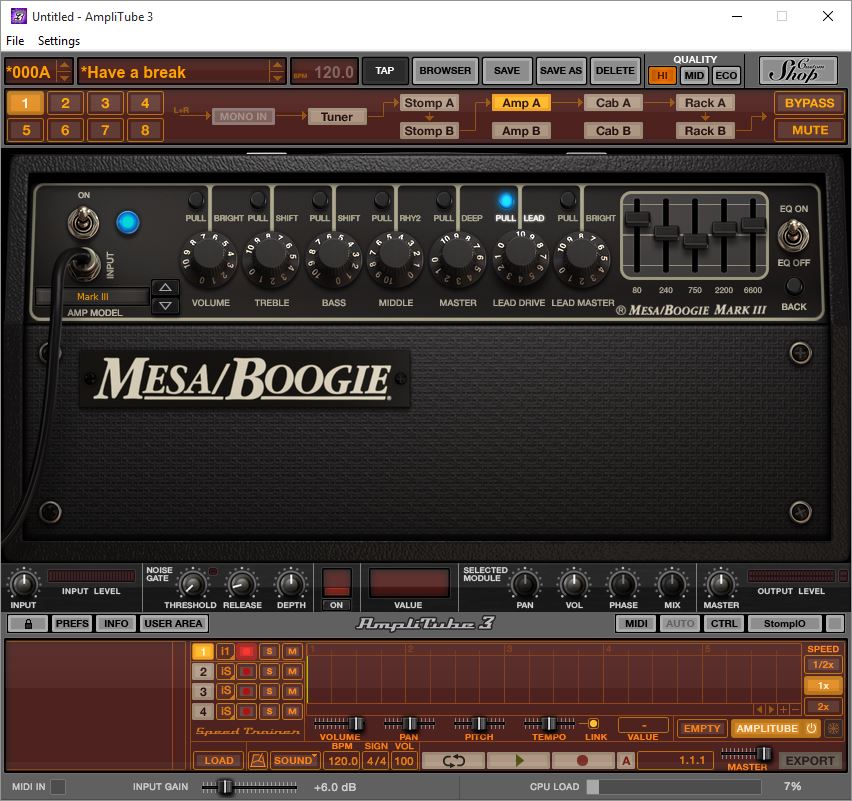Click the auto-punch A button
The height and width of the screenshot is (801, 852).
[x=626, y=760]
